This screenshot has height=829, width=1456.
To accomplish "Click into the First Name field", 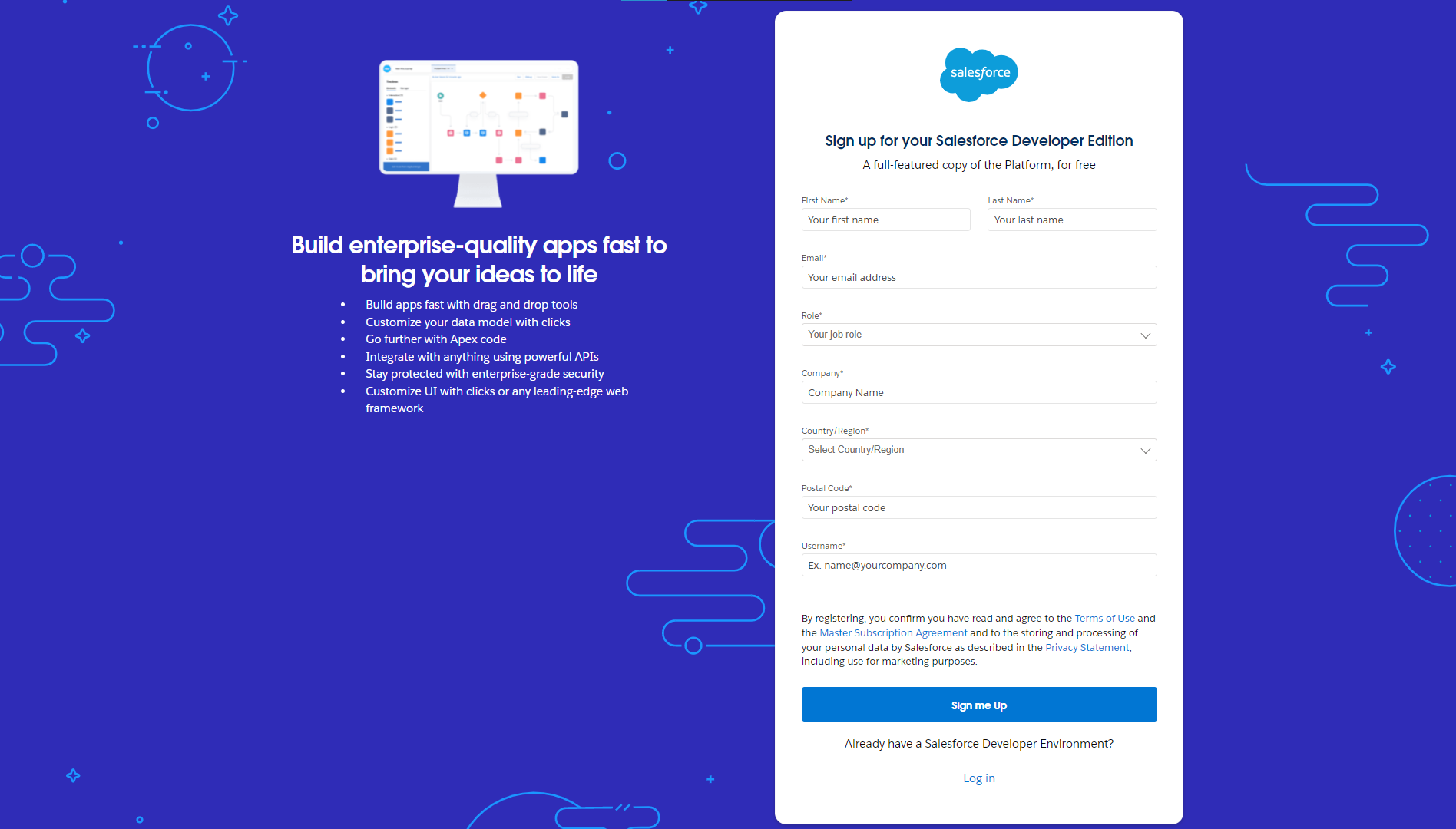I will coord(885,220).
